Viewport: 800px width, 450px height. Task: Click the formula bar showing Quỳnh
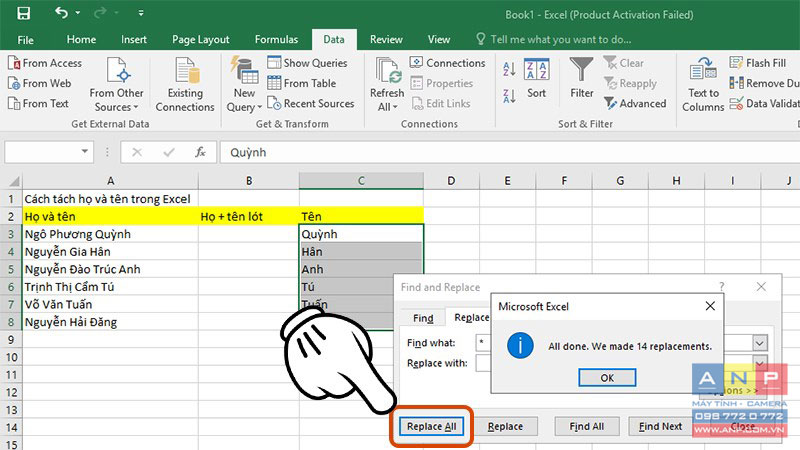tap(509, 153)
